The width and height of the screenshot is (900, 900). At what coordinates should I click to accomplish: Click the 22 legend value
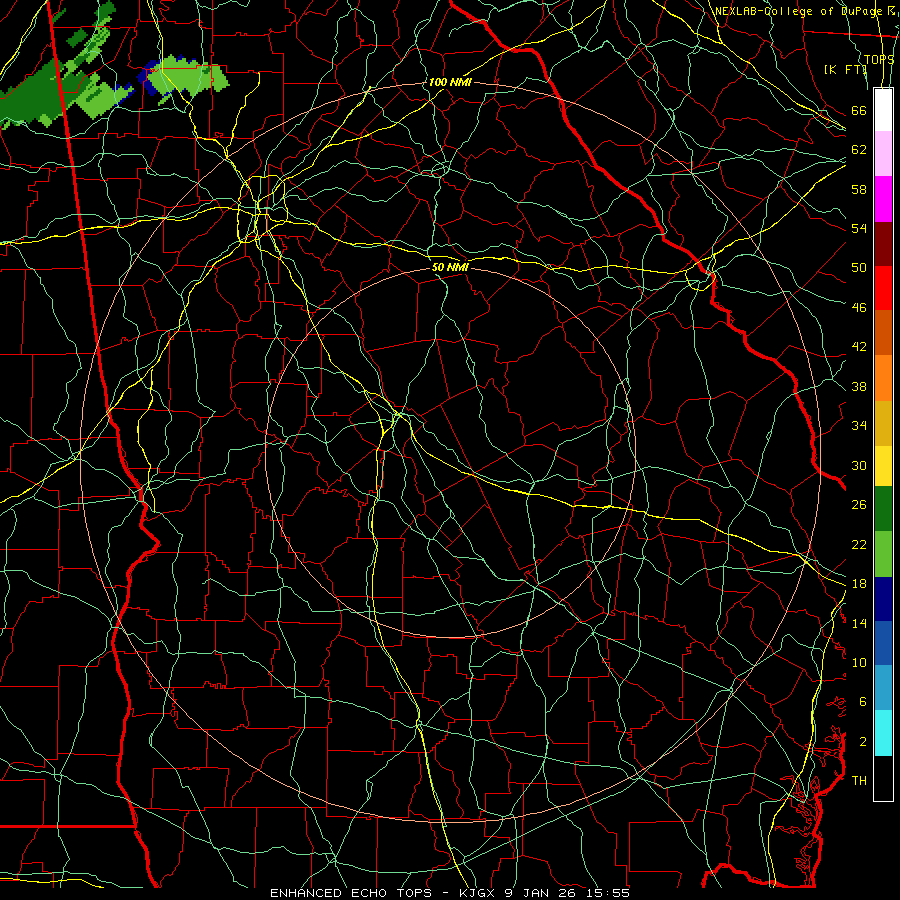(x=859, y=544)
